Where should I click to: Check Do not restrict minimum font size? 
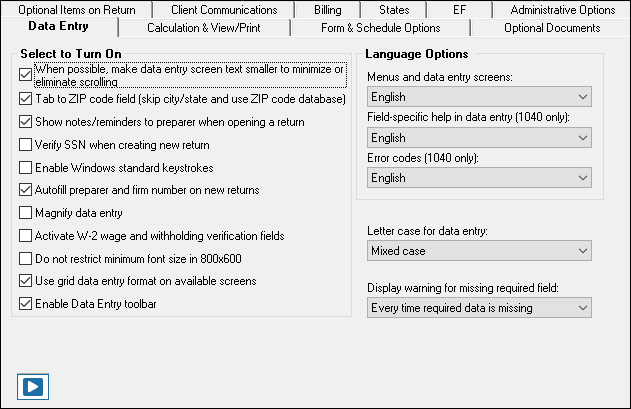pyautogui.click(x=26, y=259)
